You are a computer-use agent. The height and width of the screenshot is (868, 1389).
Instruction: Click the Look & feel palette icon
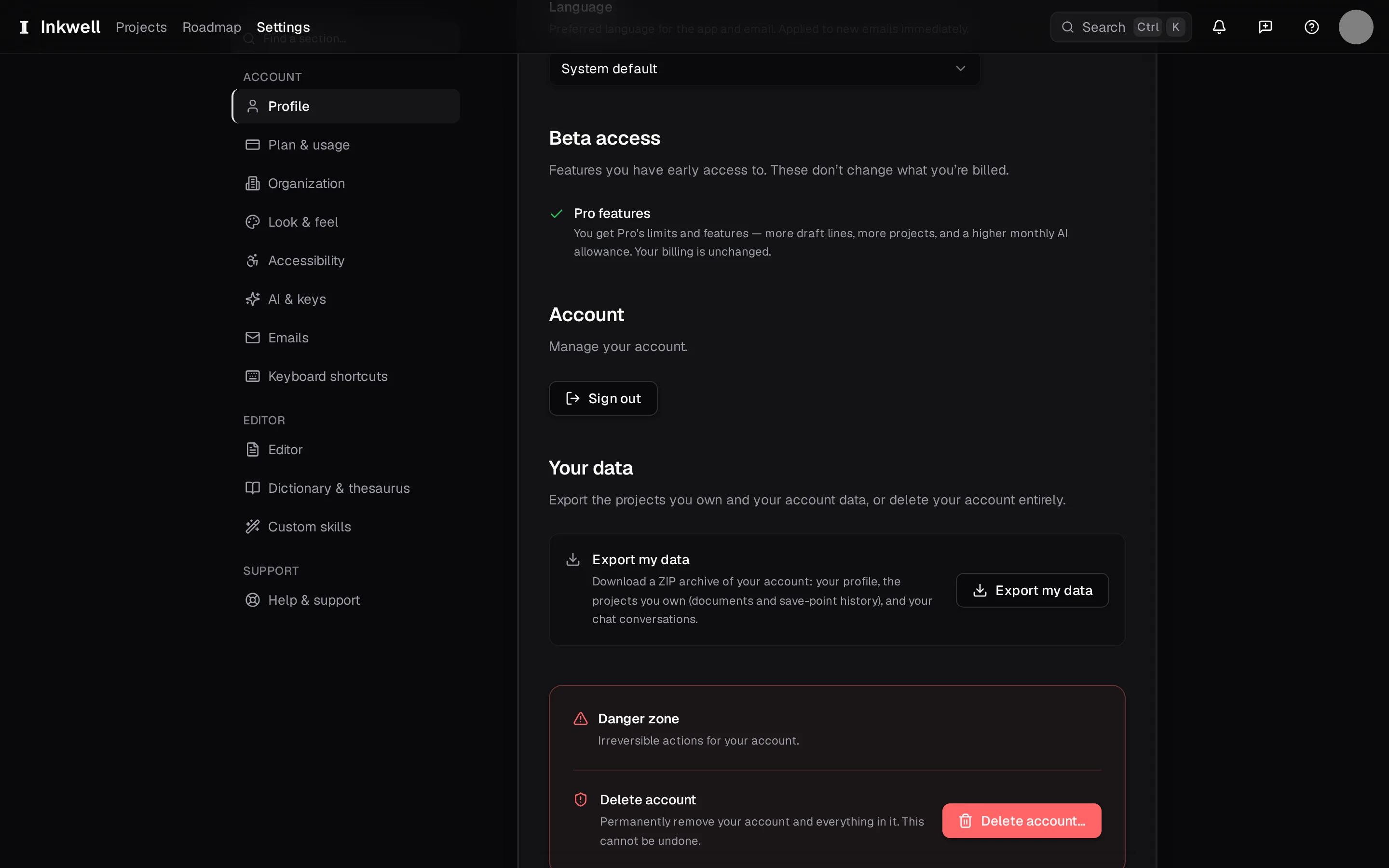coord(253,222)
